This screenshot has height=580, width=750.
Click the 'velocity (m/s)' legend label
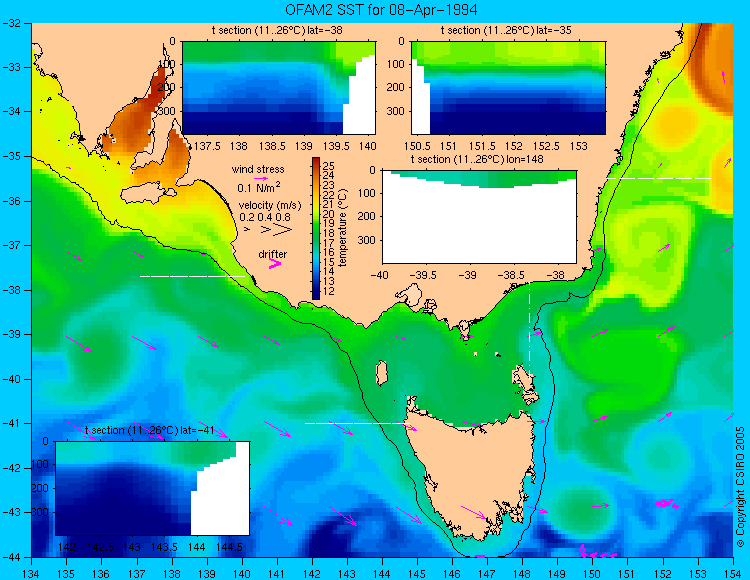click(270, 206)
